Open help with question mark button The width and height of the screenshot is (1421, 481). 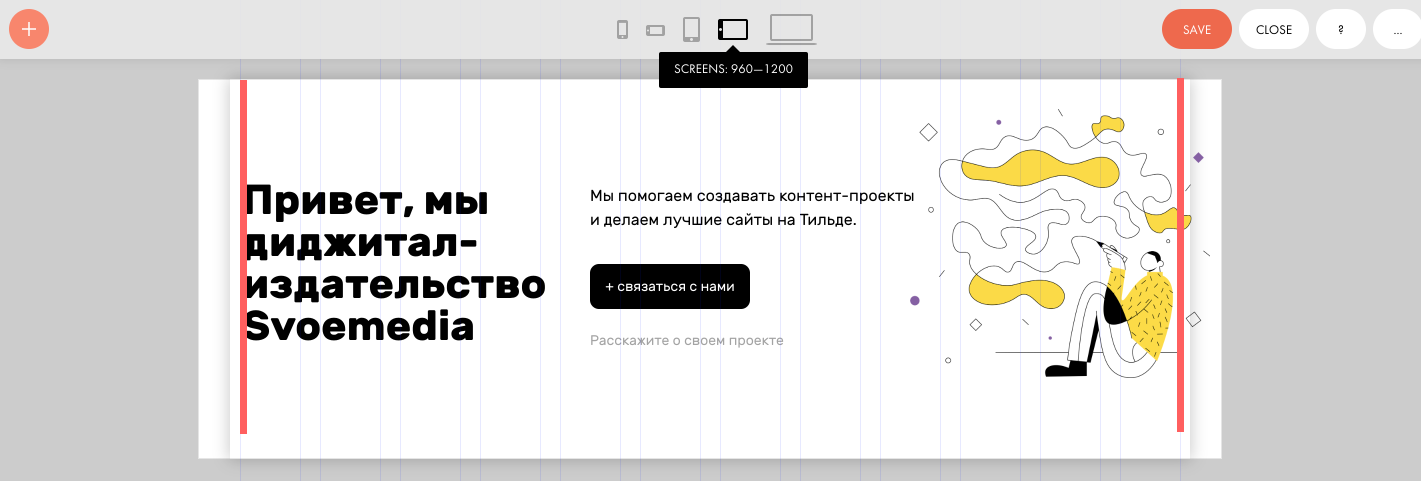pyautogui.click(x=1341, y=29)
